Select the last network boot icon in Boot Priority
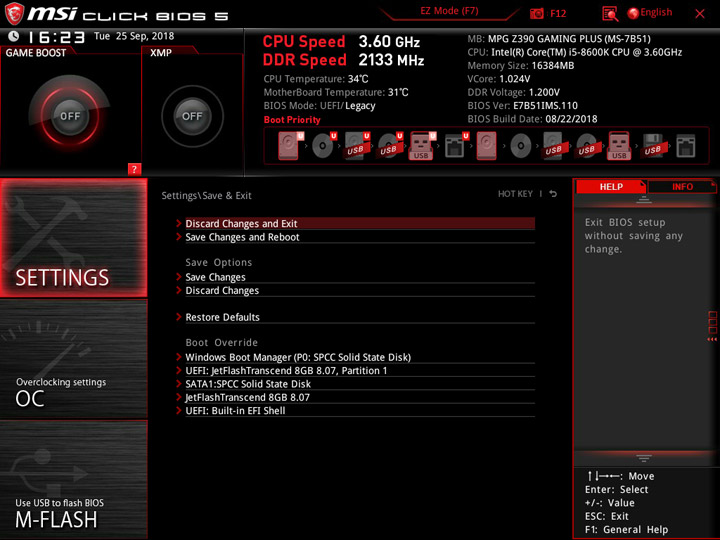 point(686,146)
